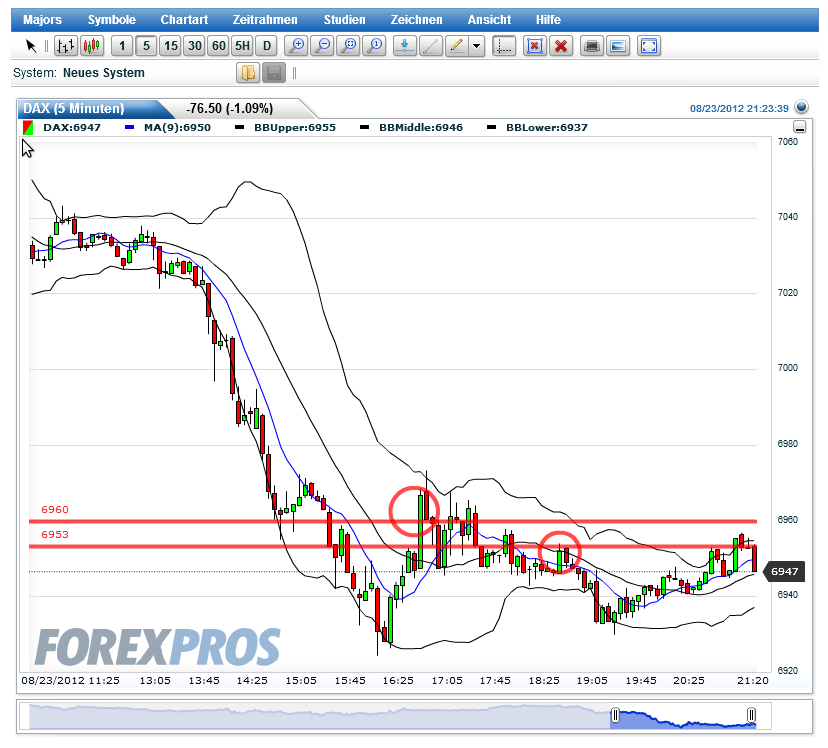Set timeframe to 30 minutes
This screenshot has width=828, height=748.
[x=195, y=46]
